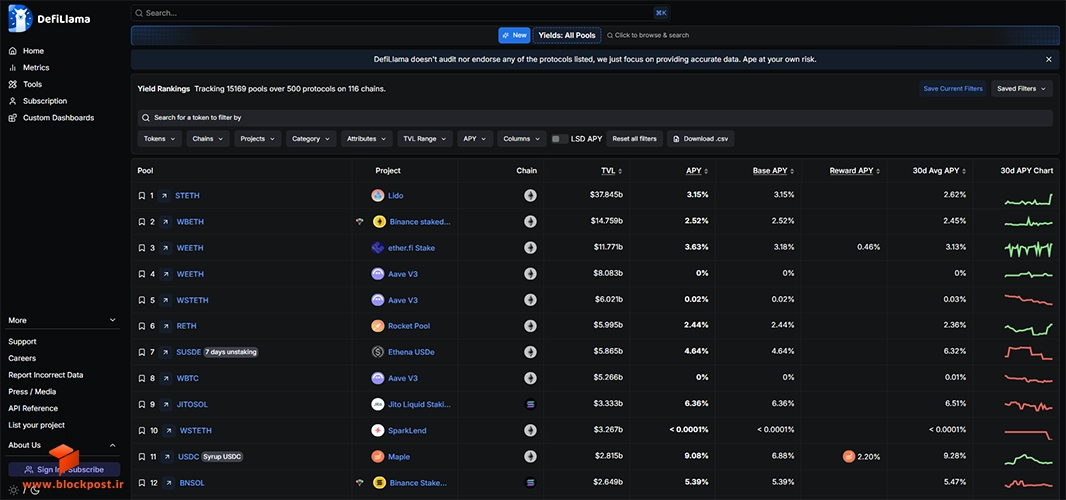
Task: Click the DefiLlama logo icon
Action: [20, 18]
